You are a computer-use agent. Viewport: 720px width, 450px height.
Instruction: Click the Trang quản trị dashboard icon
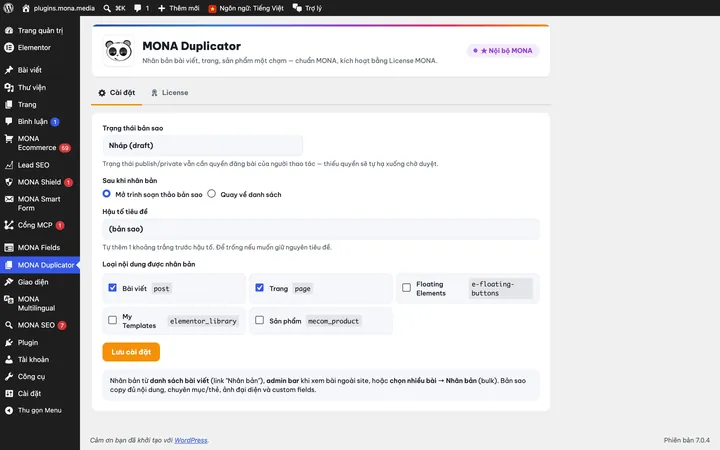point(9,30)
